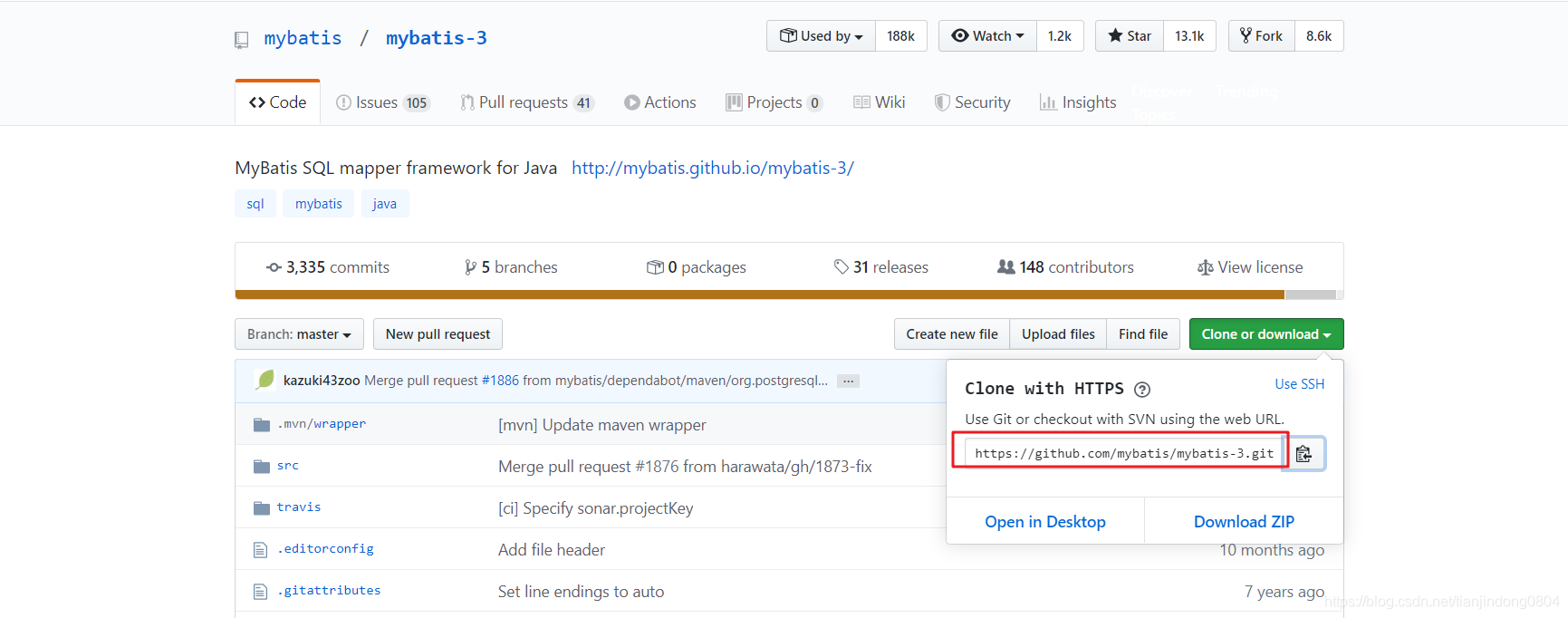View the 5 branches list

[x=511, y=267]
